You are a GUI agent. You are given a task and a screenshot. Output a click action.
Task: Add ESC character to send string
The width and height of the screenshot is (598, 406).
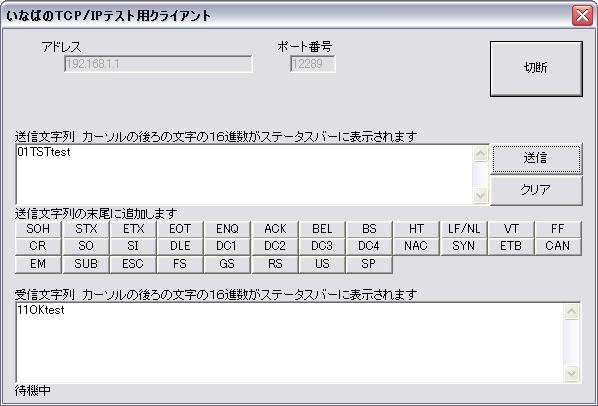(x=133, y=264)
